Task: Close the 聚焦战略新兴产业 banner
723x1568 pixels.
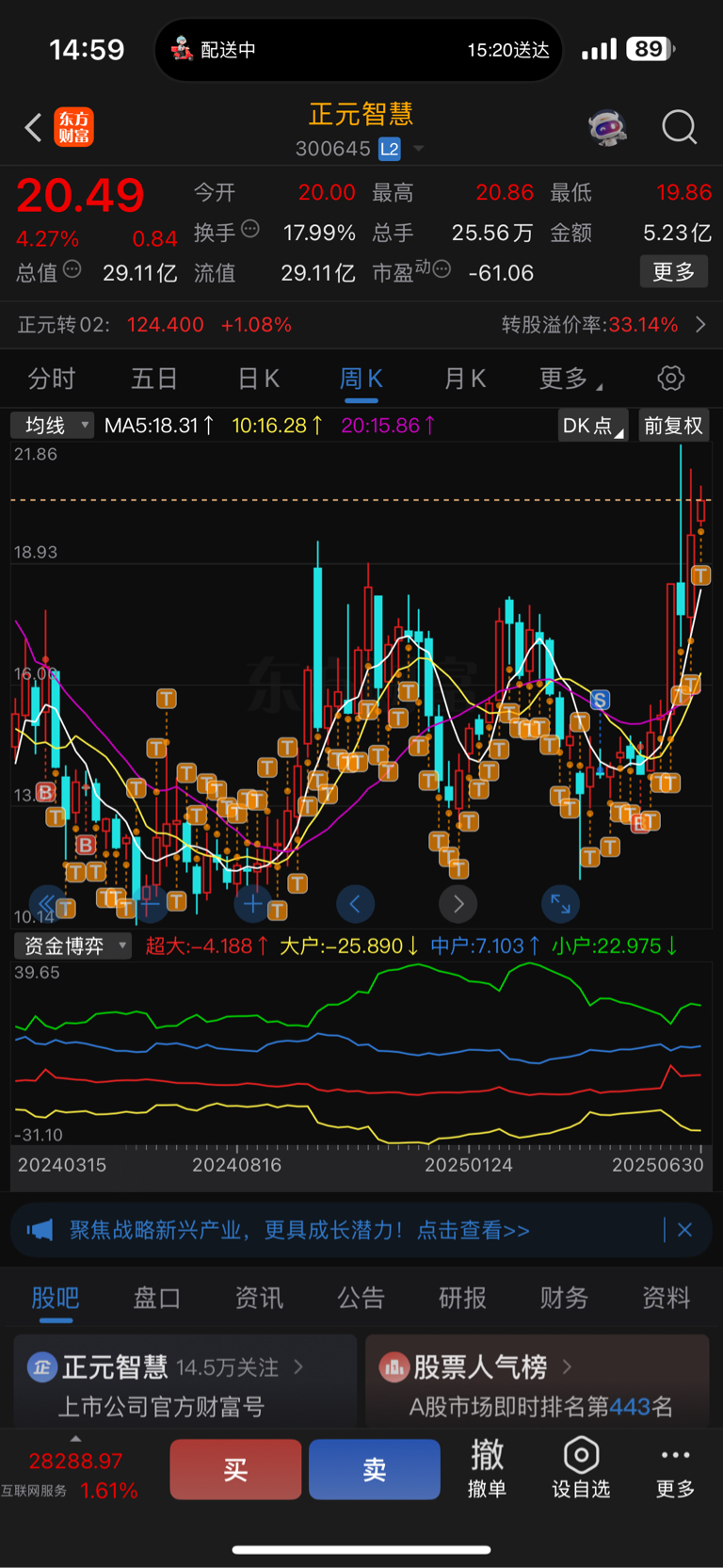Action: click(684, 1230)
